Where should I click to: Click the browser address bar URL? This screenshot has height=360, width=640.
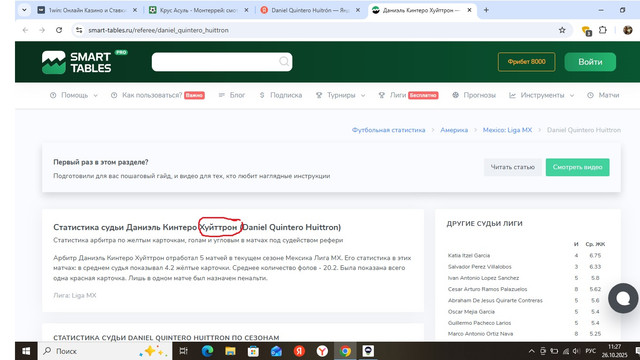[158, 30]
